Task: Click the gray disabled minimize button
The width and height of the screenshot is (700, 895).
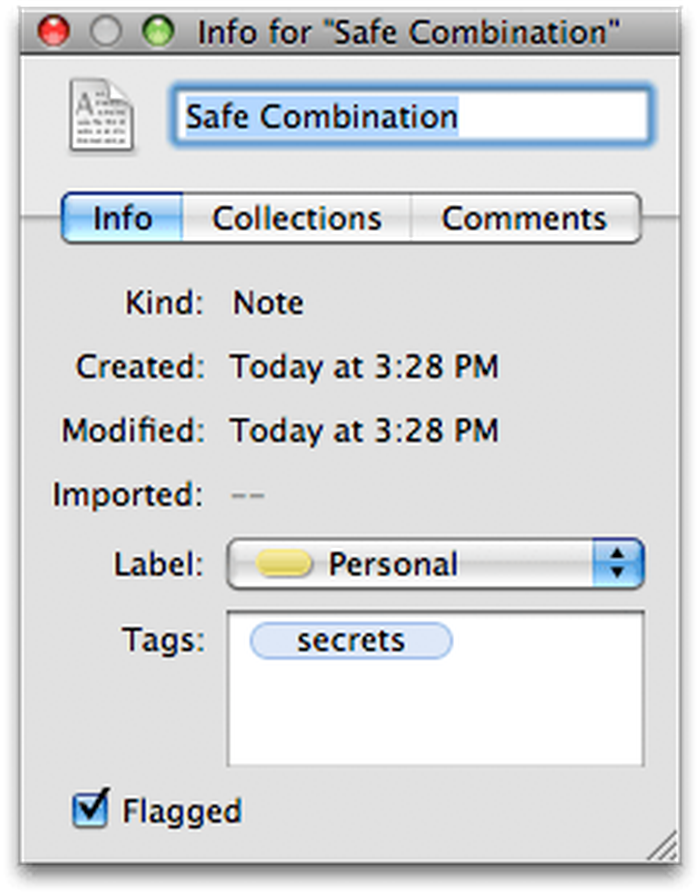Action: coord(106,31)
